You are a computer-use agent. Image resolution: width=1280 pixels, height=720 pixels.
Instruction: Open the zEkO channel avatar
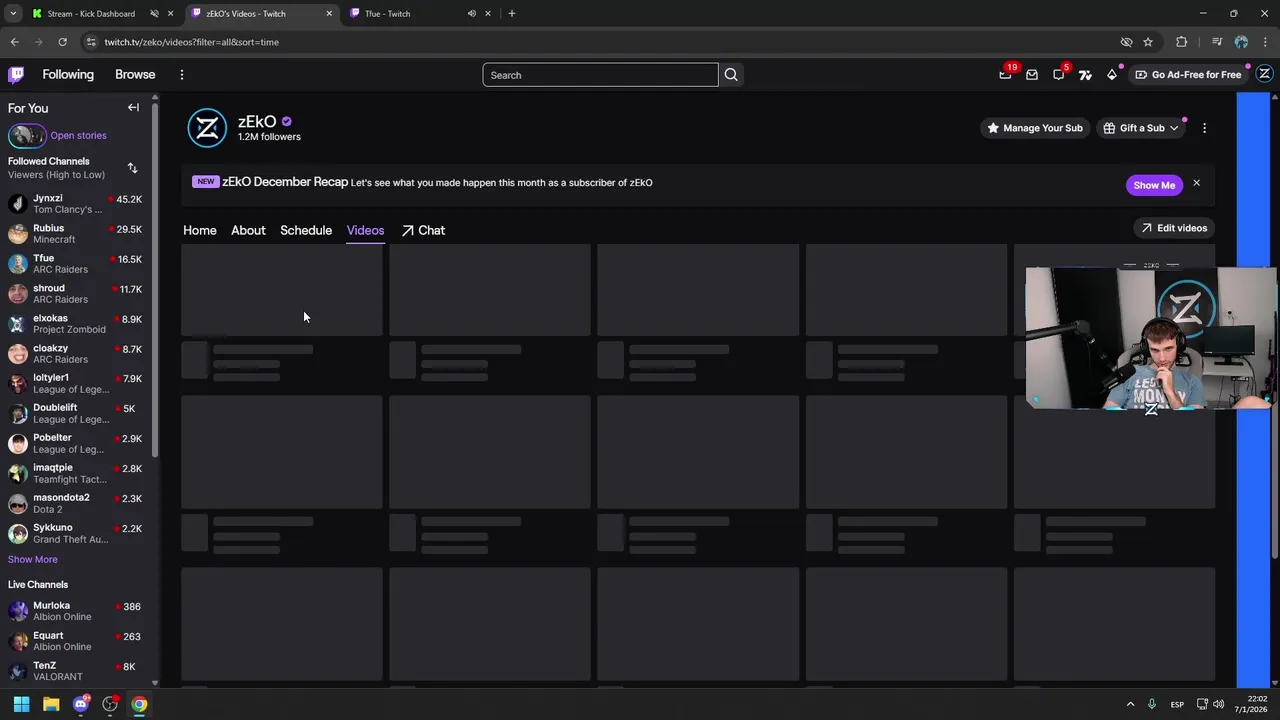pyautogui.click(x=207, y=128)
